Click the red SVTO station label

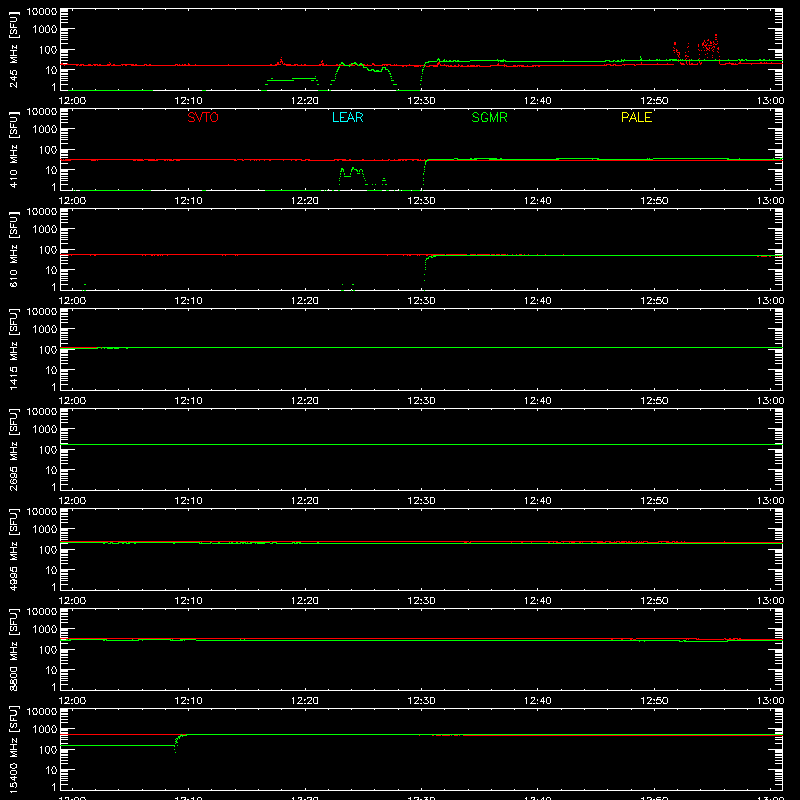click(x=203, y=117)
